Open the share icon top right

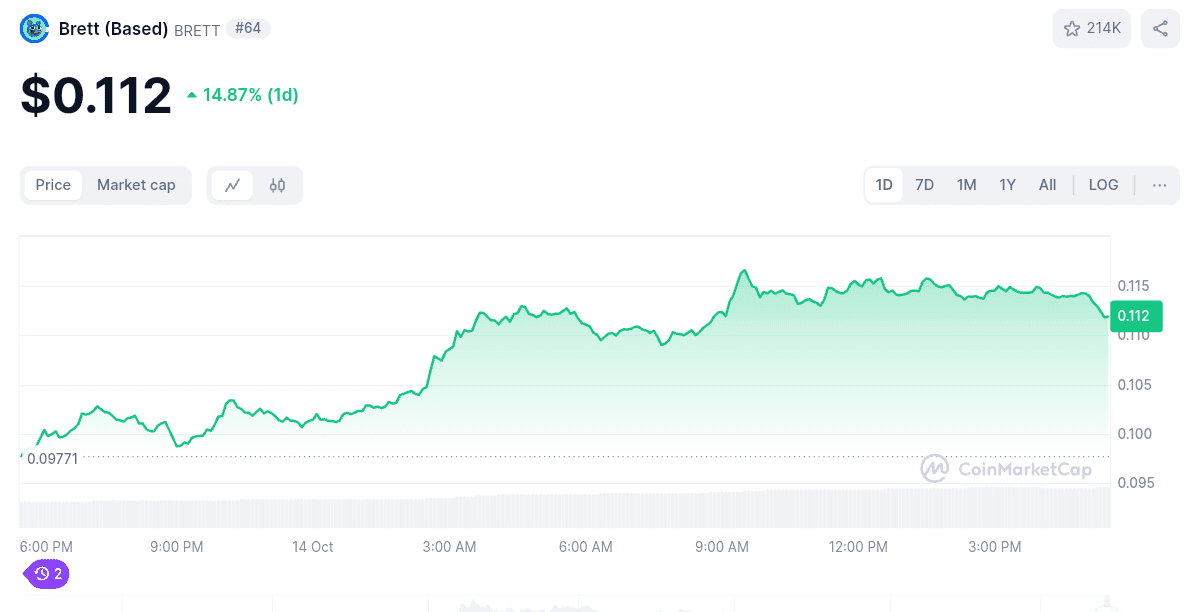click(1159, 28)
